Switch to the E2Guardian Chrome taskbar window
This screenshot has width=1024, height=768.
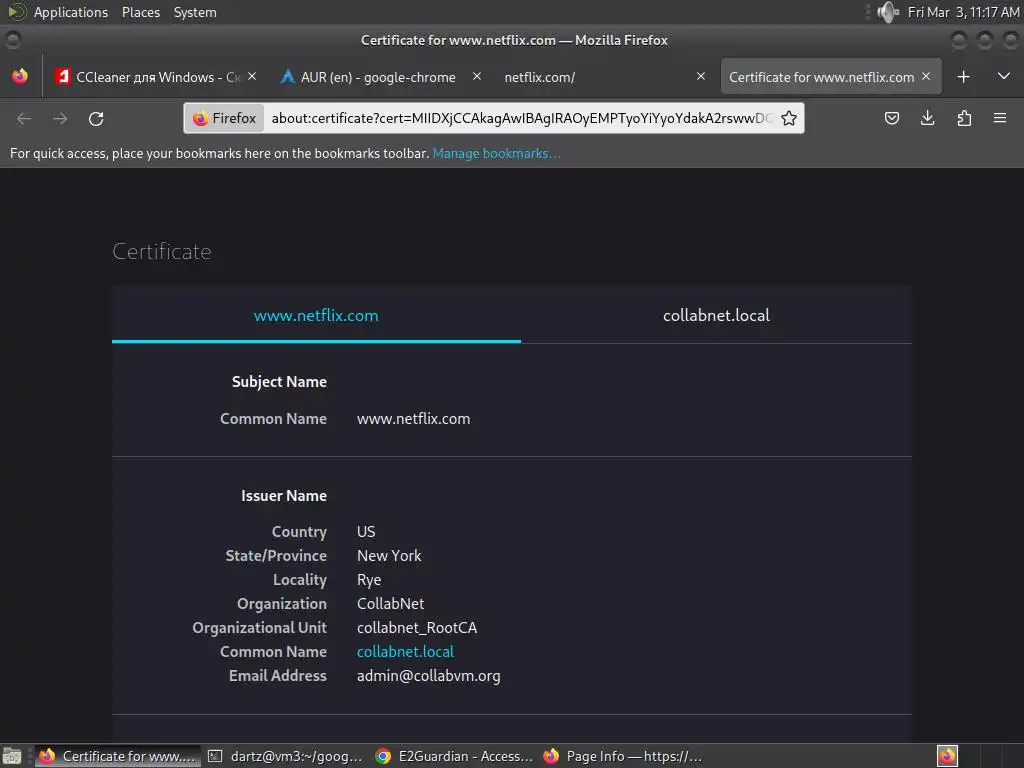[455, 756]
